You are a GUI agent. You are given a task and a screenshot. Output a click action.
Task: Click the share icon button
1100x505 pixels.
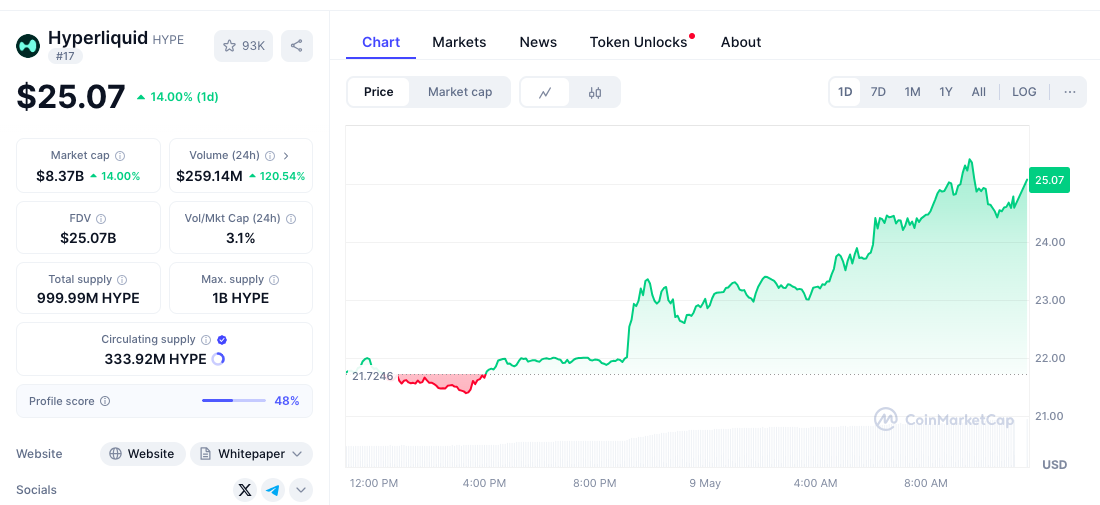click(297, 46)
